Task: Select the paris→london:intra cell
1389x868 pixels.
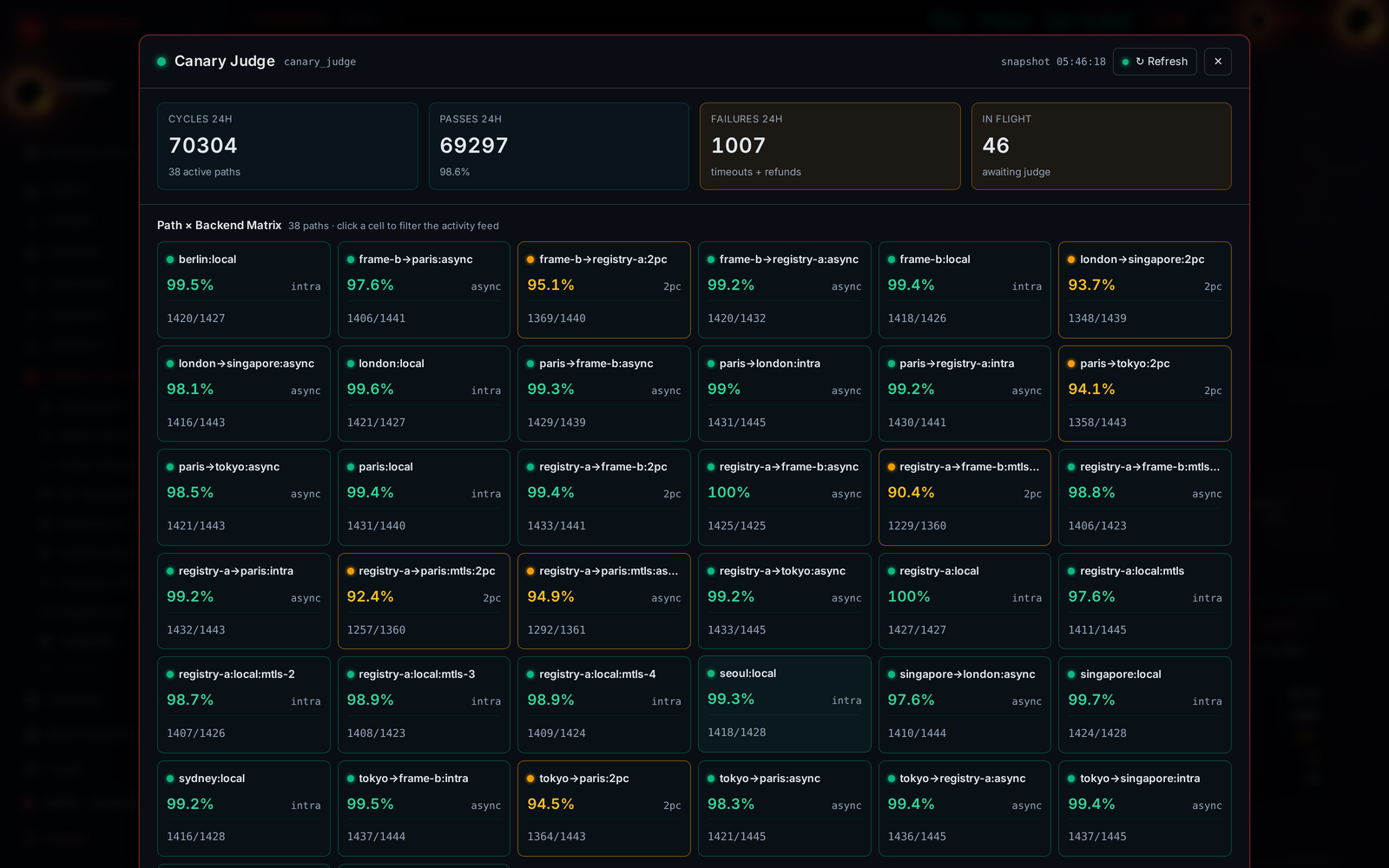Action: point(785,394)
